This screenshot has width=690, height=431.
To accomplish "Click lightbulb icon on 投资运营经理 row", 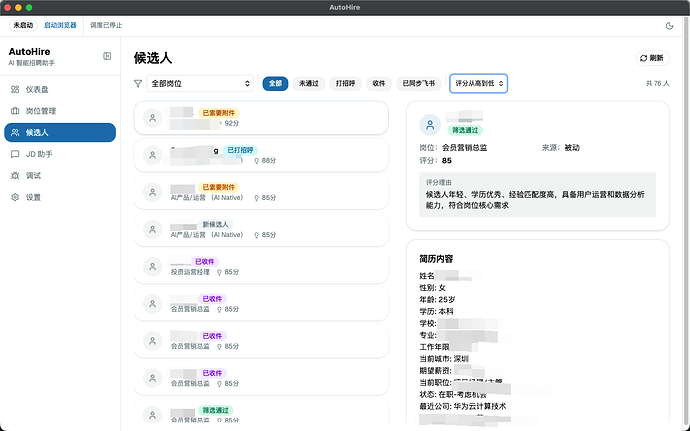I will coord(219,272).
